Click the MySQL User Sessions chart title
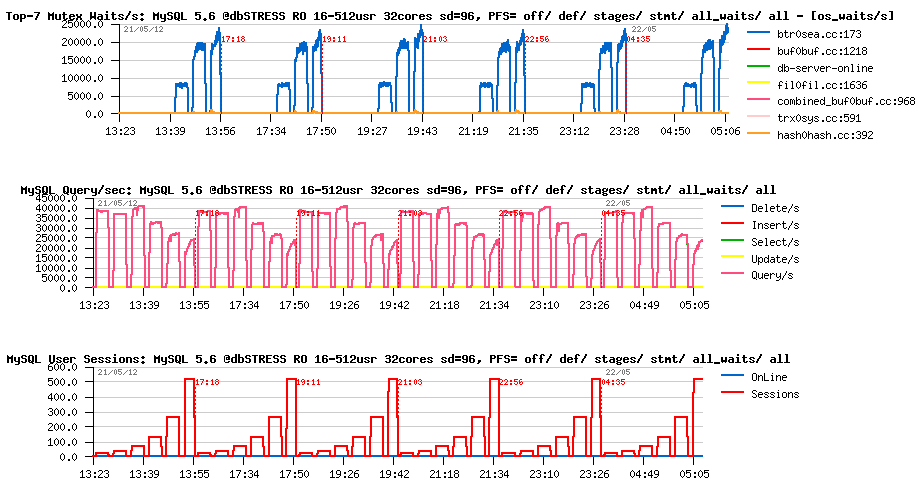Image resolution: width=921 pixels, height=497 pixels. [398, 358]
